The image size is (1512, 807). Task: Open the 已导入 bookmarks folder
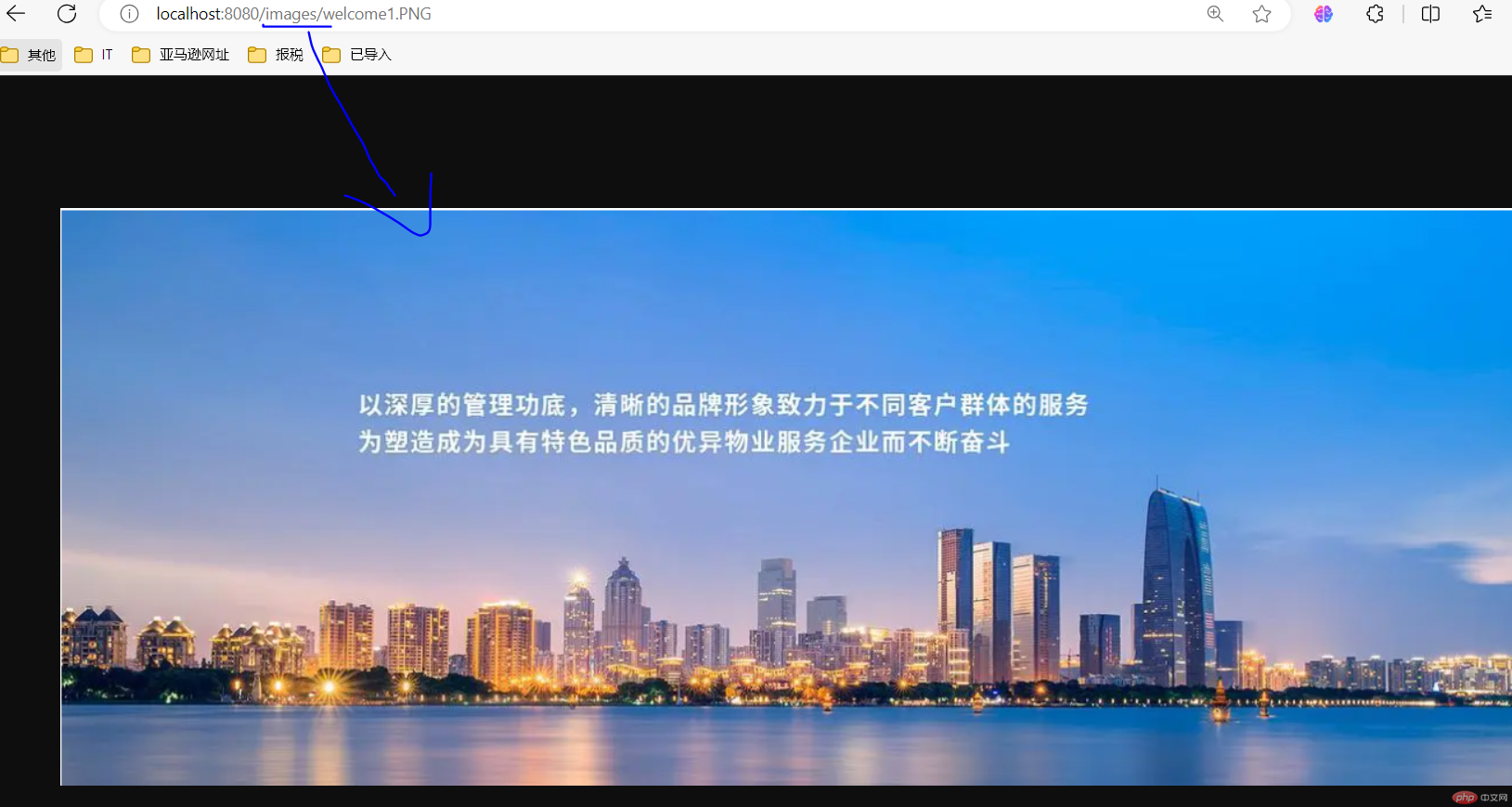(357, 55)
